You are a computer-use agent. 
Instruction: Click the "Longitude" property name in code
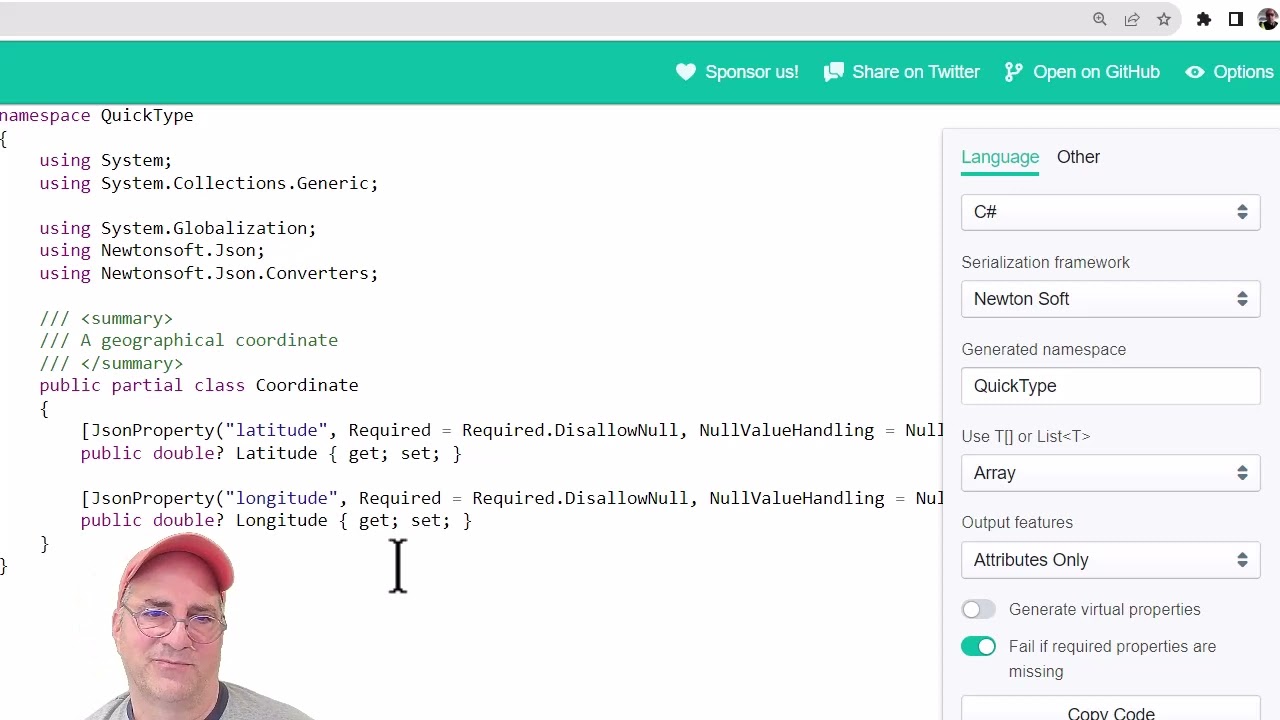pyautogui.click(x=281, y=520)
